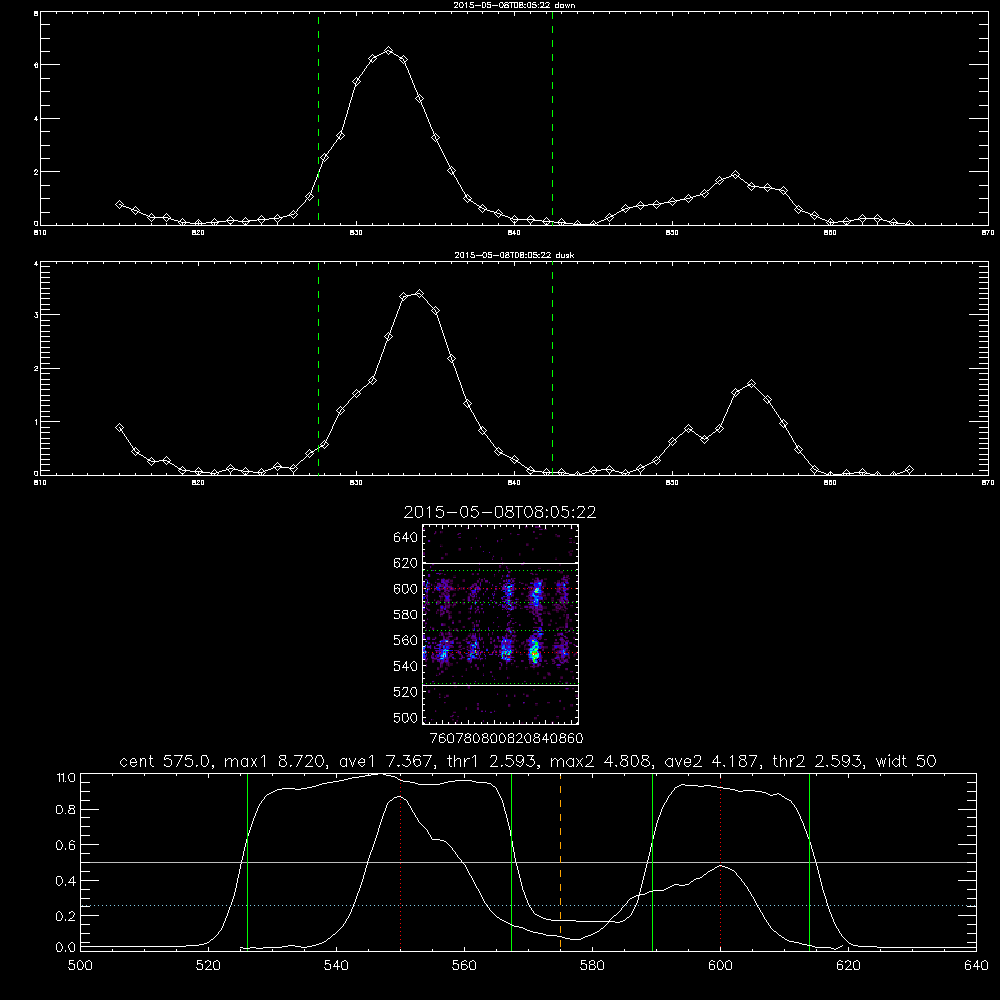Click the '560' label on the bottom plot x-axis
The image size is (1000, 1000).
(464, 966)
